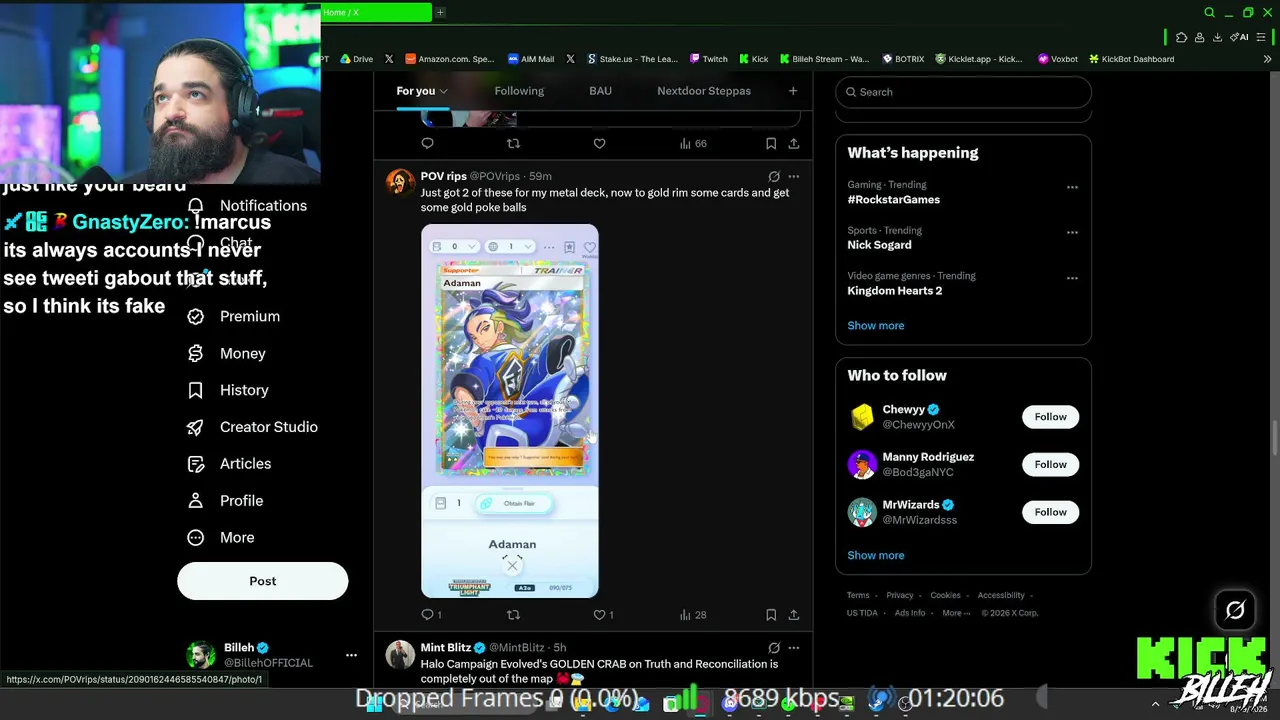Click the X Search field
1280x720 pixels.
(x=963, y=92)
